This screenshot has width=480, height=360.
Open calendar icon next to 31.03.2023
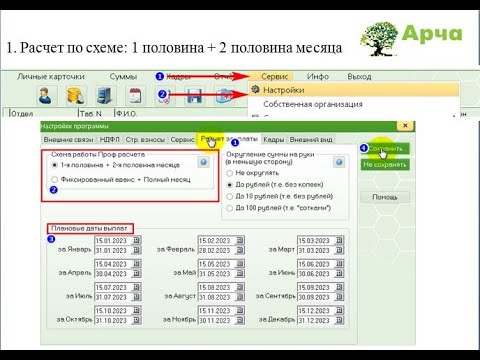point(339,250)
